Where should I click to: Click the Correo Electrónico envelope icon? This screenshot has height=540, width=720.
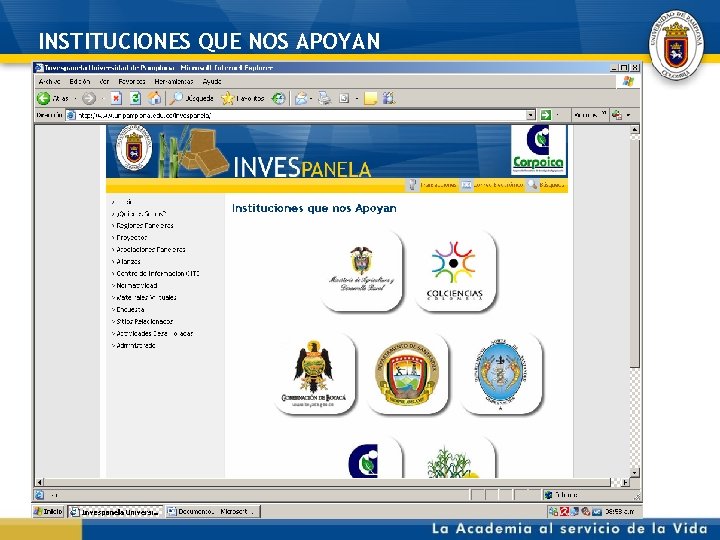pos(466,185)
